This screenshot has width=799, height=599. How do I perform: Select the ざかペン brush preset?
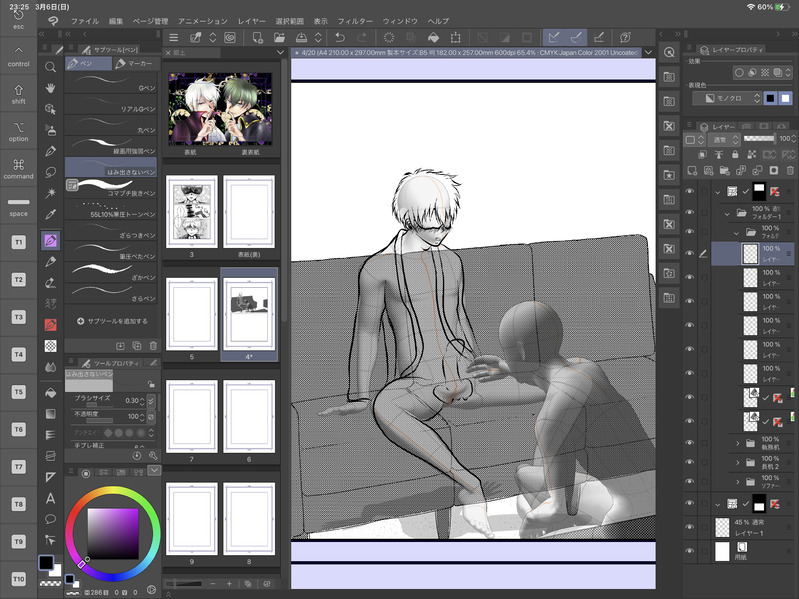(111, 273)
